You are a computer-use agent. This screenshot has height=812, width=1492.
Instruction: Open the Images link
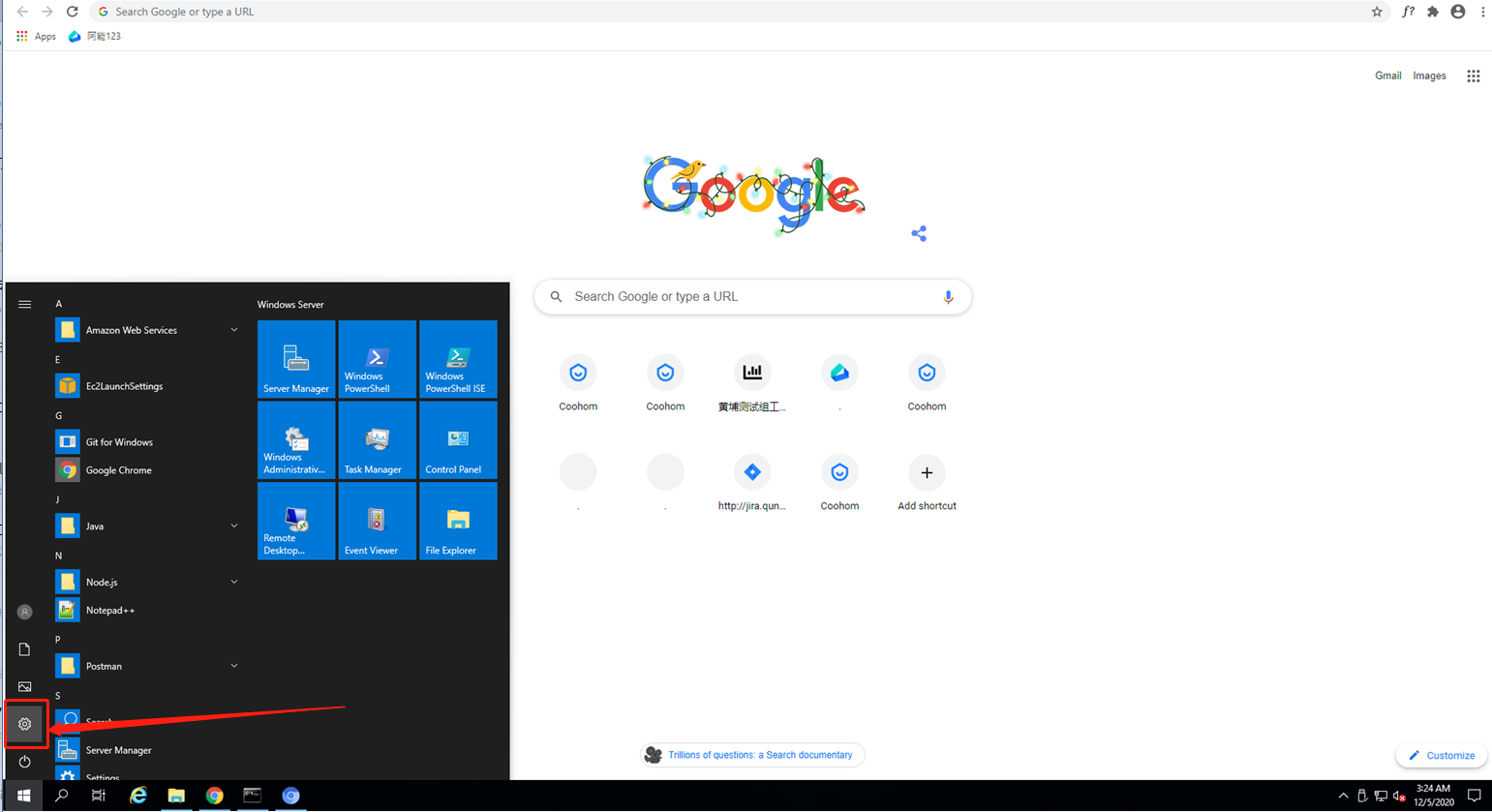click(1429, 75)
